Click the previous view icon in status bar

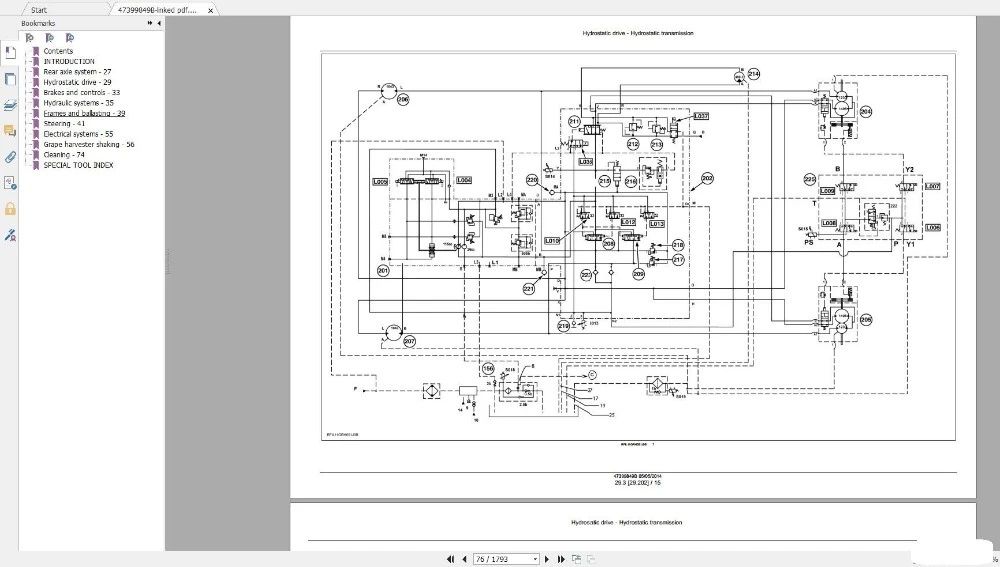click(x=577, y=559)
